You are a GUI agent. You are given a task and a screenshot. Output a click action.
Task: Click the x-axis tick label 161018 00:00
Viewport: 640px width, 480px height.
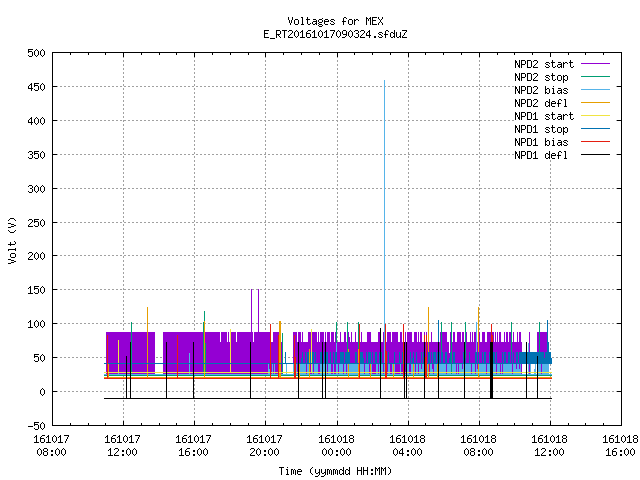click(336, 446)
